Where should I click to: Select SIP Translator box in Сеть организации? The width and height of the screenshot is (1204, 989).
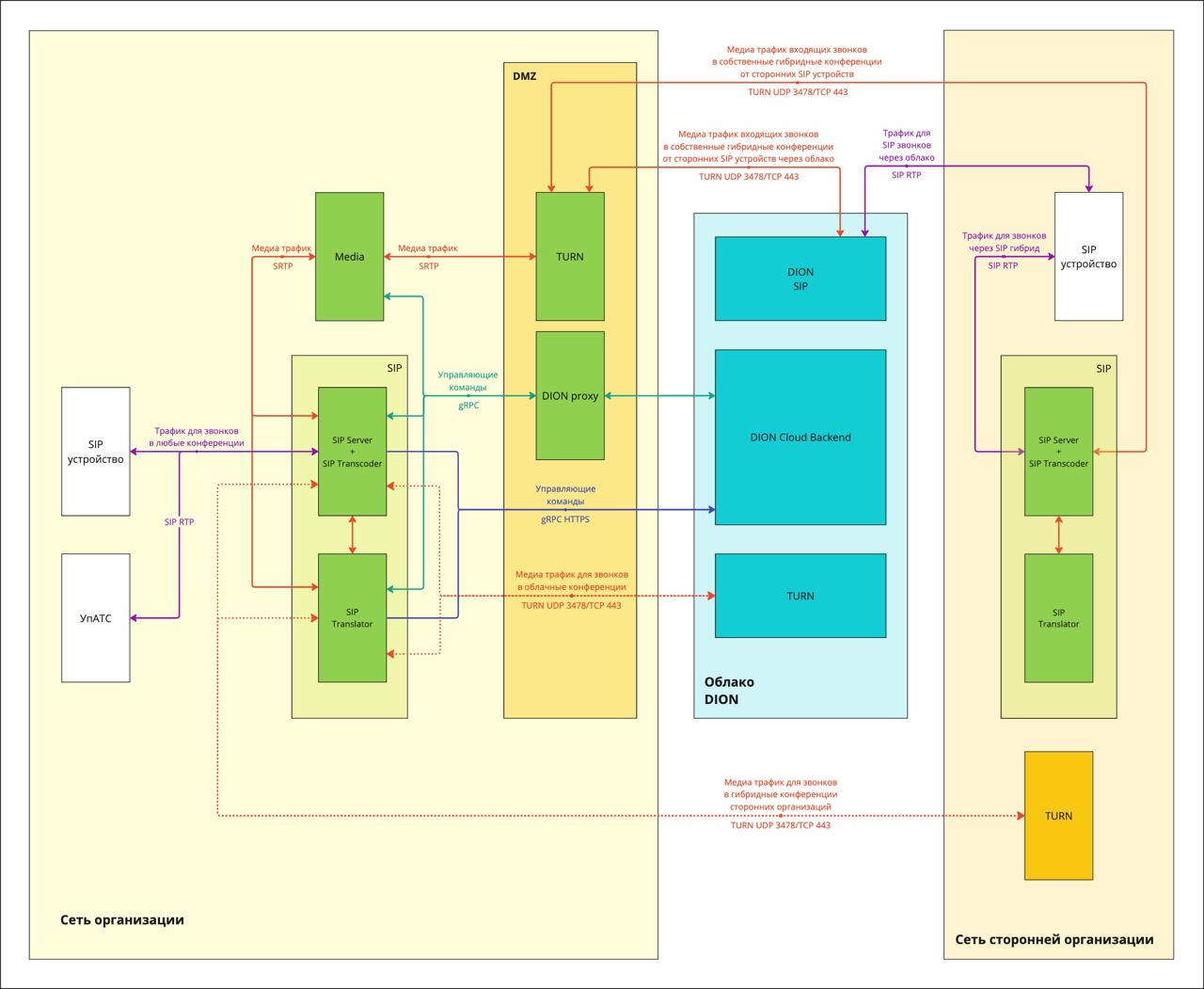[x=353, y=618]
